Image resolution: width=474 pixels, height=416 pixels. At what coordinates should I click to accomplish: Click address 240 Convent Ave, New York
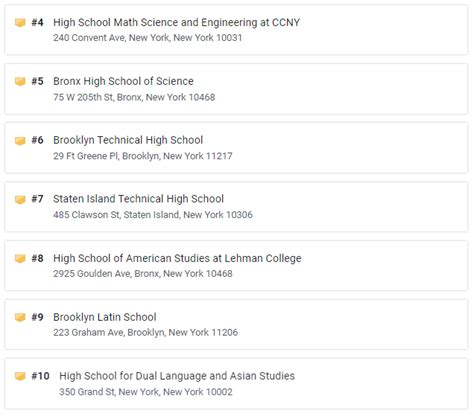tap(148, 38)
